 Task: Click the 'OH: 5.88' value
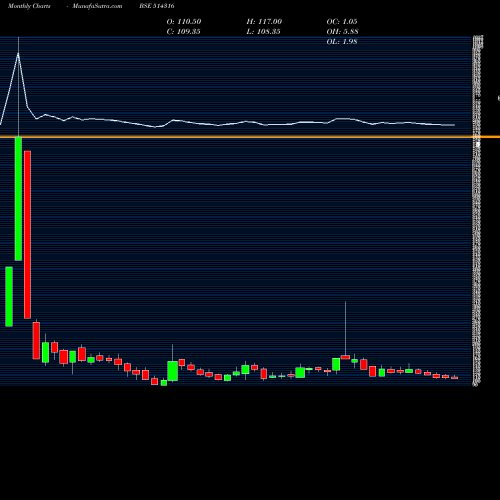pos(342,32)
